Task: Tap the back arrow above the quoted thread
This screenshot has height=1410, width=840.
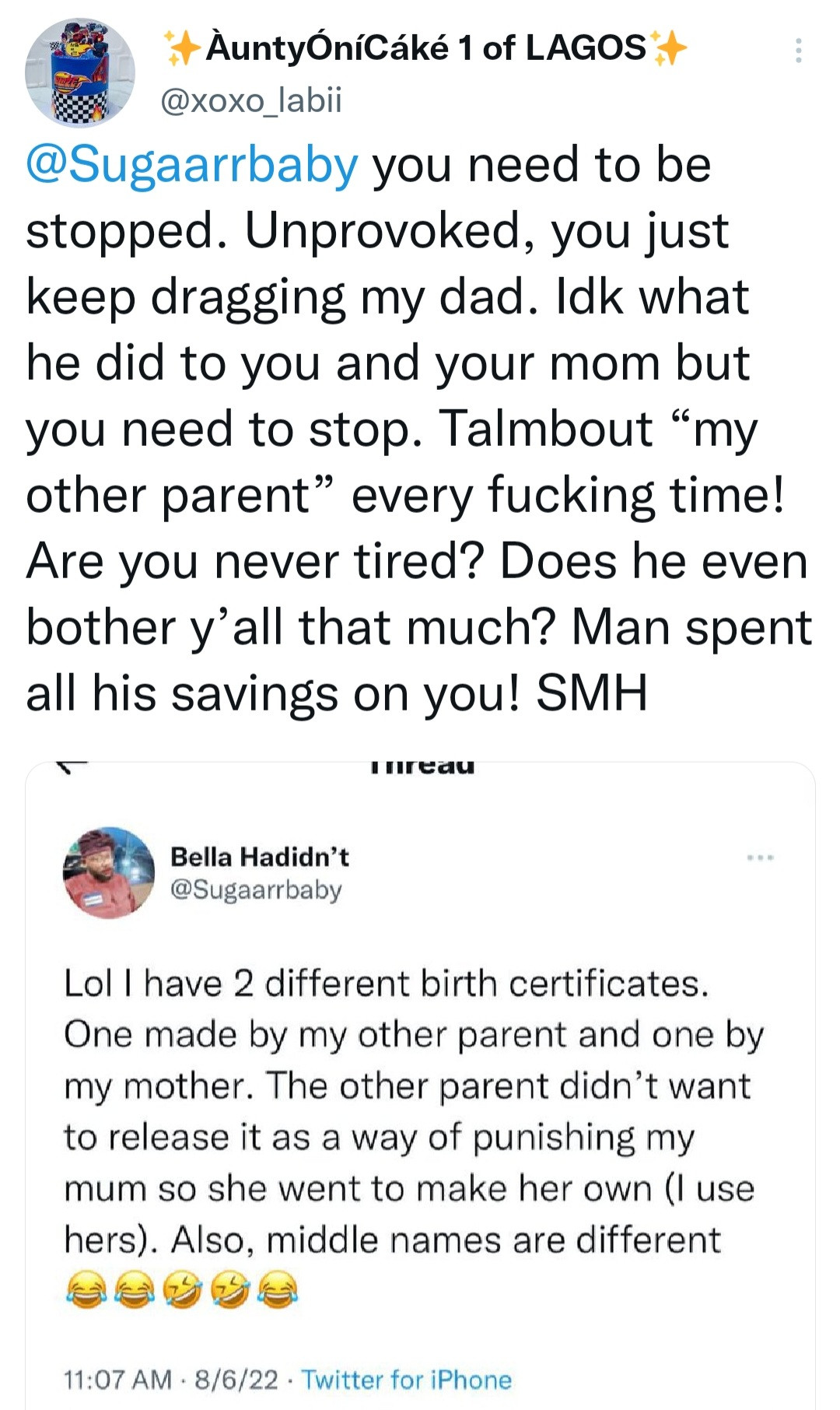Action: [73, 768]
